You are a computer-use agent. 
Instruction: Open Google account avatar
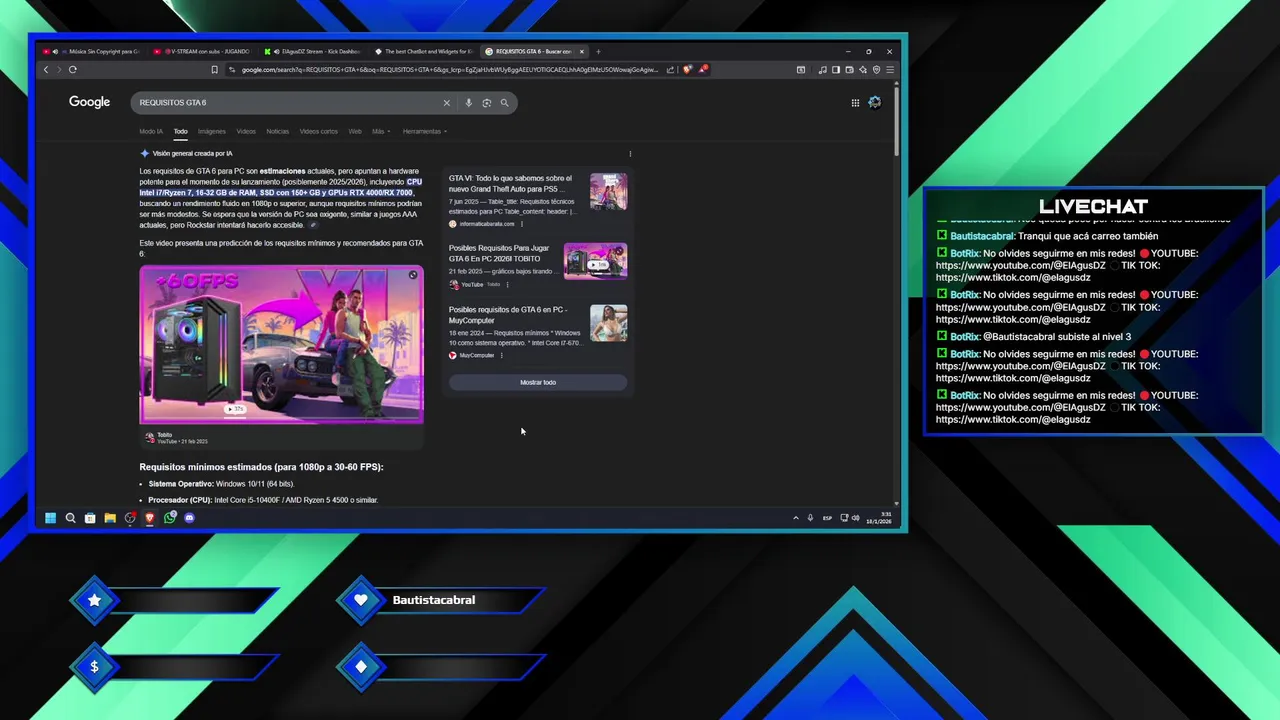tap(875, 103)
